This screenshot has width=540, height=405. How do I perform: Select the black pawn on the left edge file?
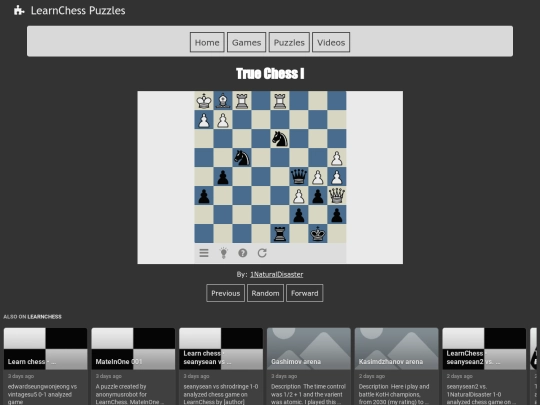(x=204, y=195)
